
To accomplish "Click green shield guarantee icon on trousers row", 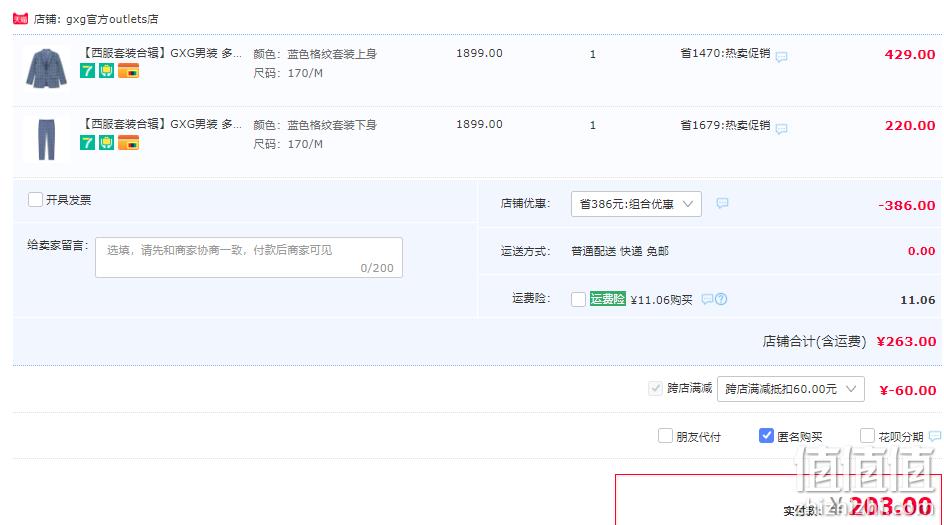I will point(107,142).
